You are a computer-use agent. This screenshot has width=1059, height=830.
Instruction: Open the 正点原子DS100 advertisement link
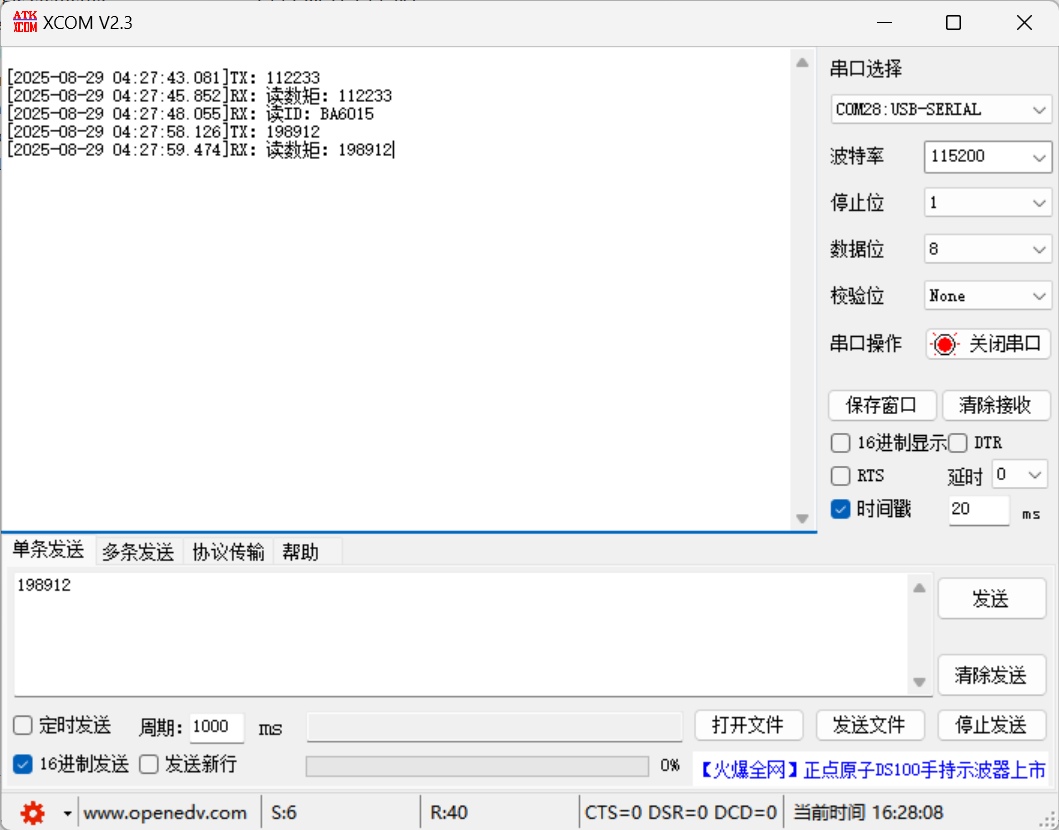click(x=871, y=770)
